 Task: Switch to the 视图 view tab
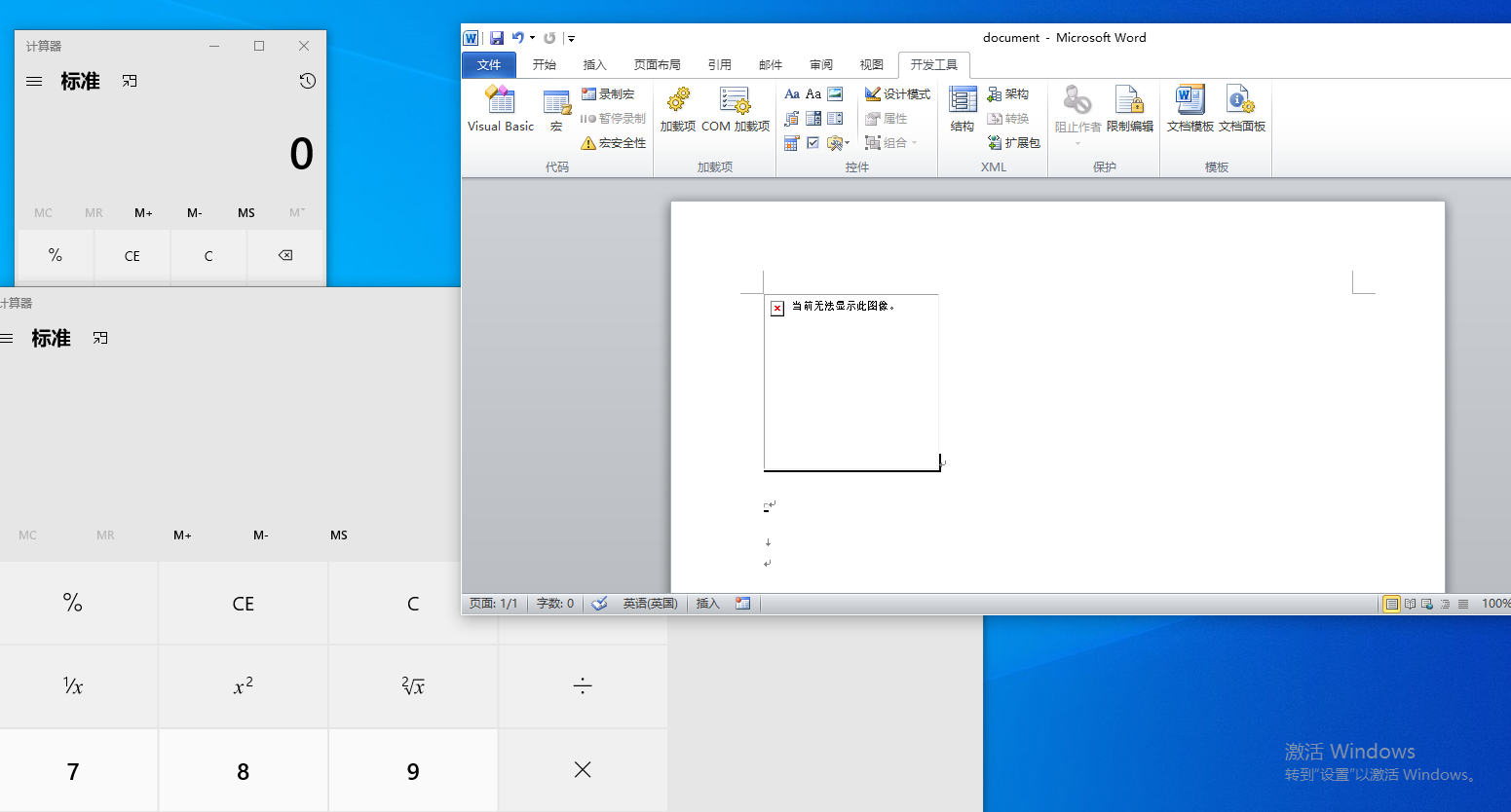click(872, 65)
